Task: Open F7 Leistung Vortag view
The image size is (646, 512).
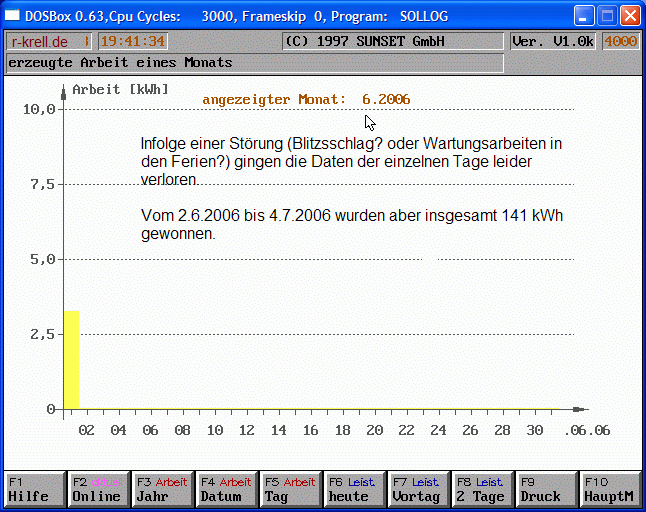Action: click(x=418, y=489)
